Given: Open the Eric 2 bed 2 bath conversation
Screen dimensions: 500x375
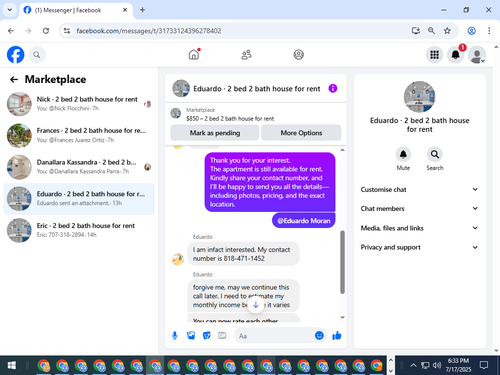Looking at the screenshot, I should (x=79, y=230).
